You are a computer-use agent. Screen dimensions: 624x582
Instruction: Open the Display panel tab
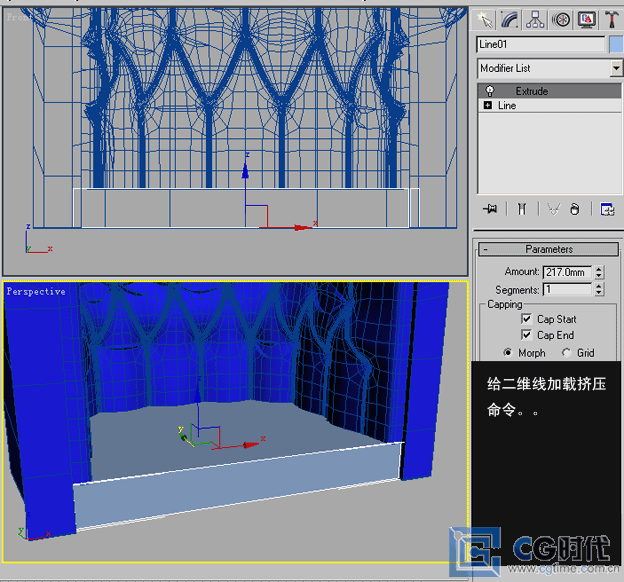click(x=587, y=20)
